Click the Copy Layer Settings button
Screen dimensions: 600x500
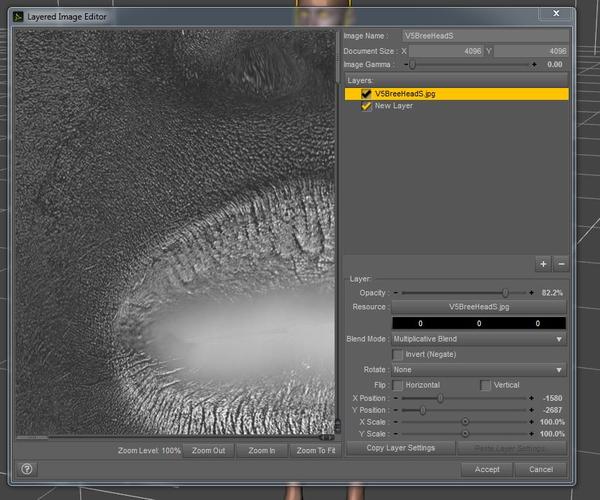tap(401, 448)
